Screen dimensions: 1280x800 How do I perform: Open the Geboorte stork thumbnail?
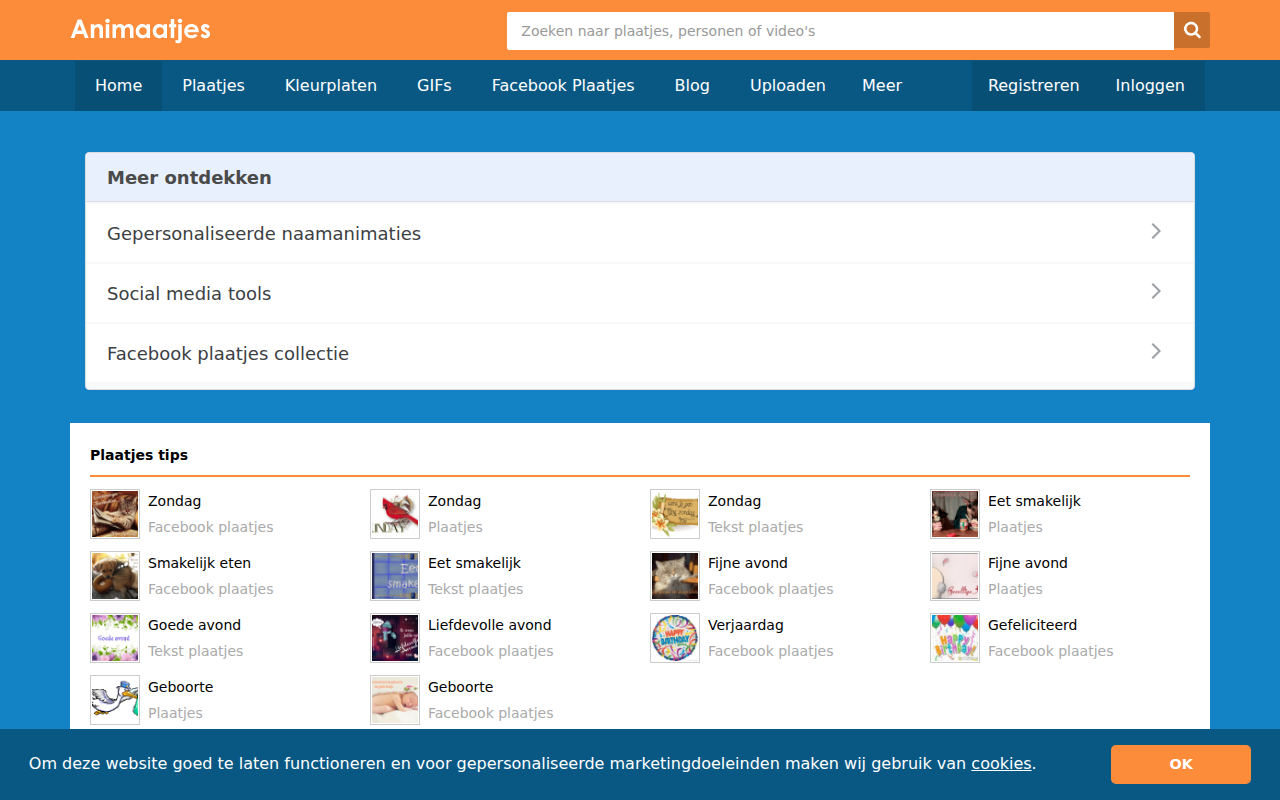click(115, 700)
